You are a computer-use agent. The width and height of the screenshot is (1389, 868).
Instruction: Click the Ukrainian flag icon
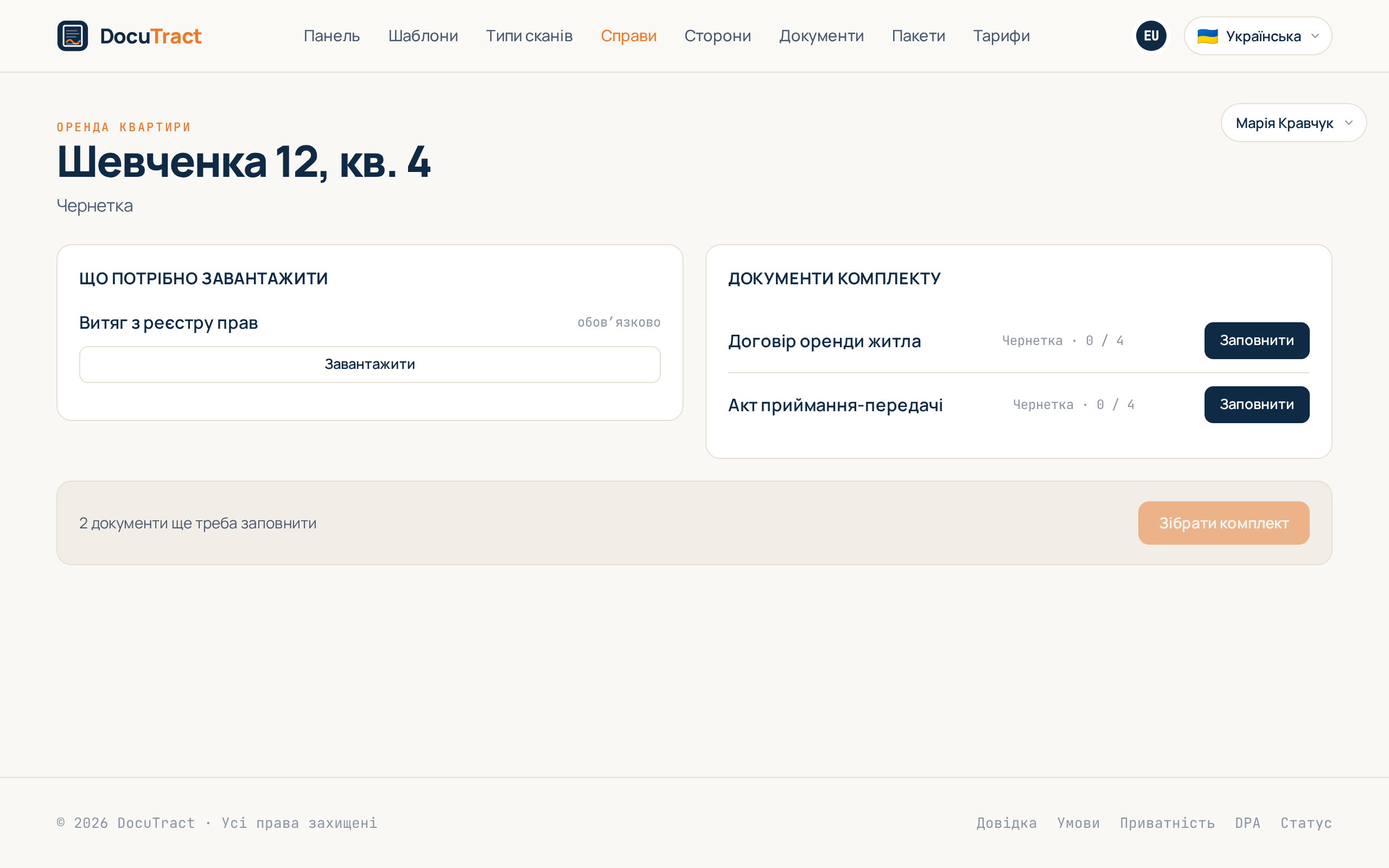1207,36
